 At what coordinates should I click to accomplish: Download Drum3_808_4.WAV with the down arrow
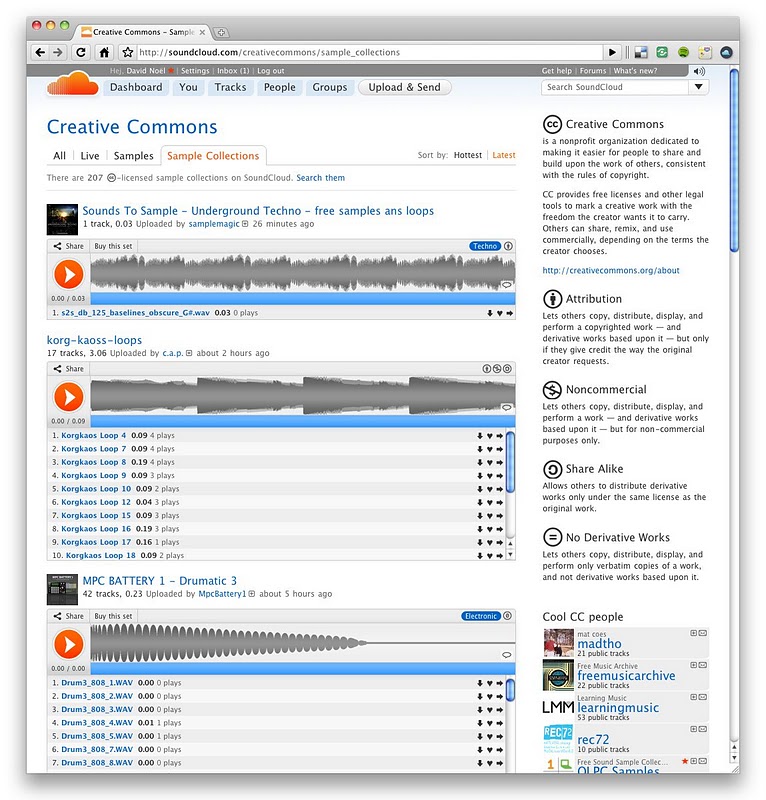pos(480,723)
